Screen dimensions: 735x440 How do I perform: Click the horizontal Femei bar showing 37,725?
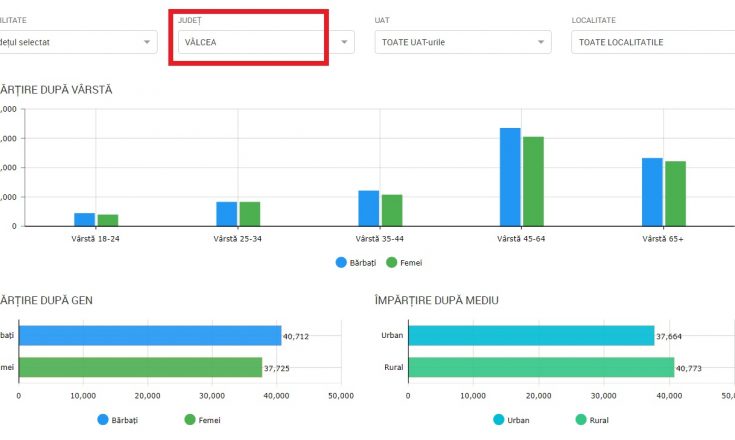tap(141, 367)
